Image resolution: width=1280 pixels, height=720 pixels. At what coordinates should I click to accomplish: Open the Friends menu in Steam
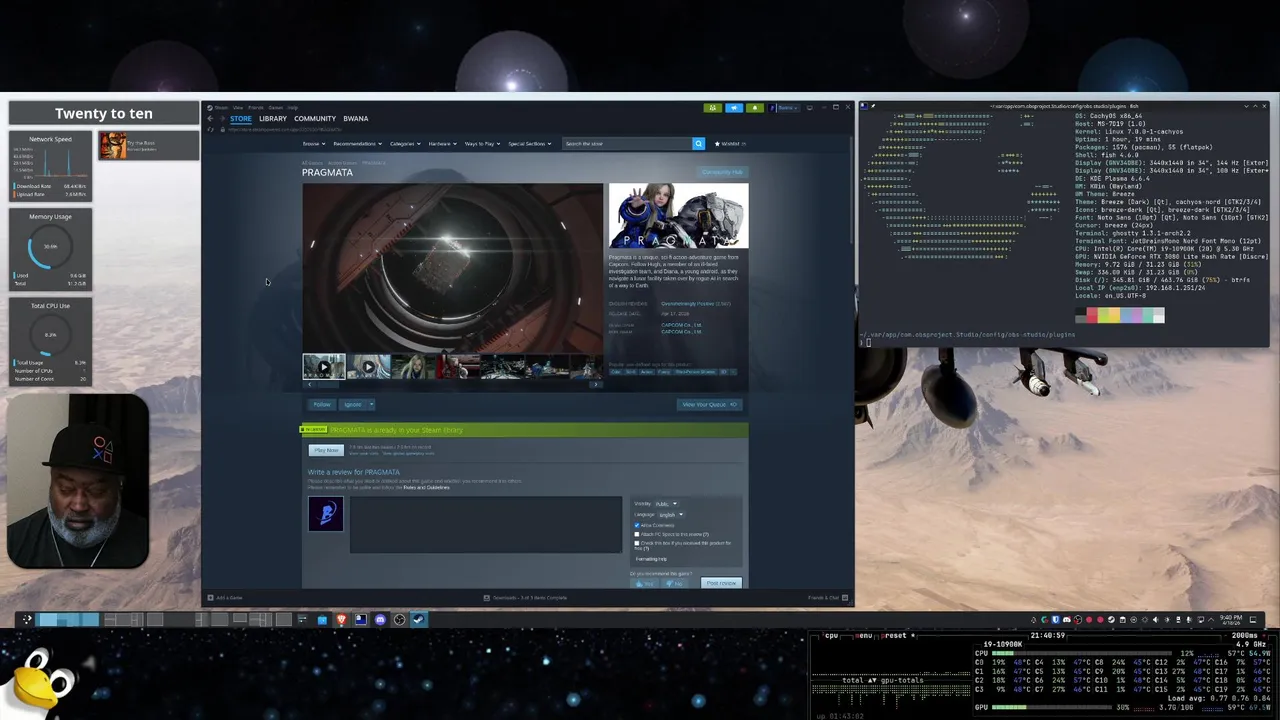click(256, 108)
